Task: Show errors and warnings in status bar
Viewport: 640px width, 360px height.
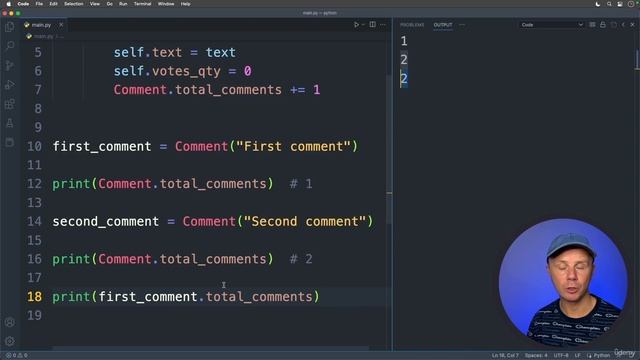Action: click(16, 355)
